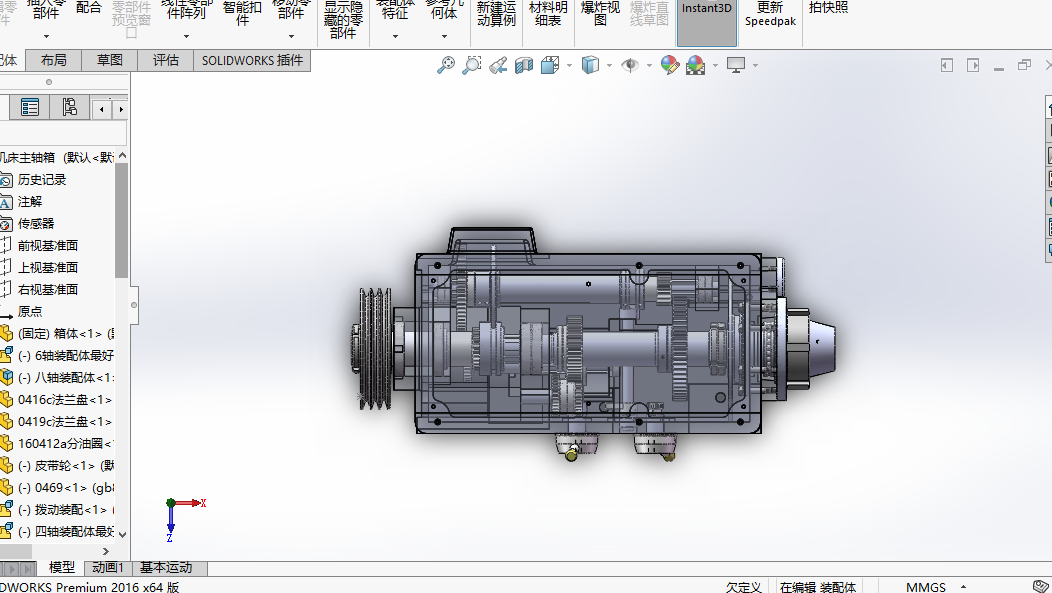The width and height of the screenshot is (1052, 593).
Task: Click the Edit Appearance color ball icon
Action: pos(670,65)
